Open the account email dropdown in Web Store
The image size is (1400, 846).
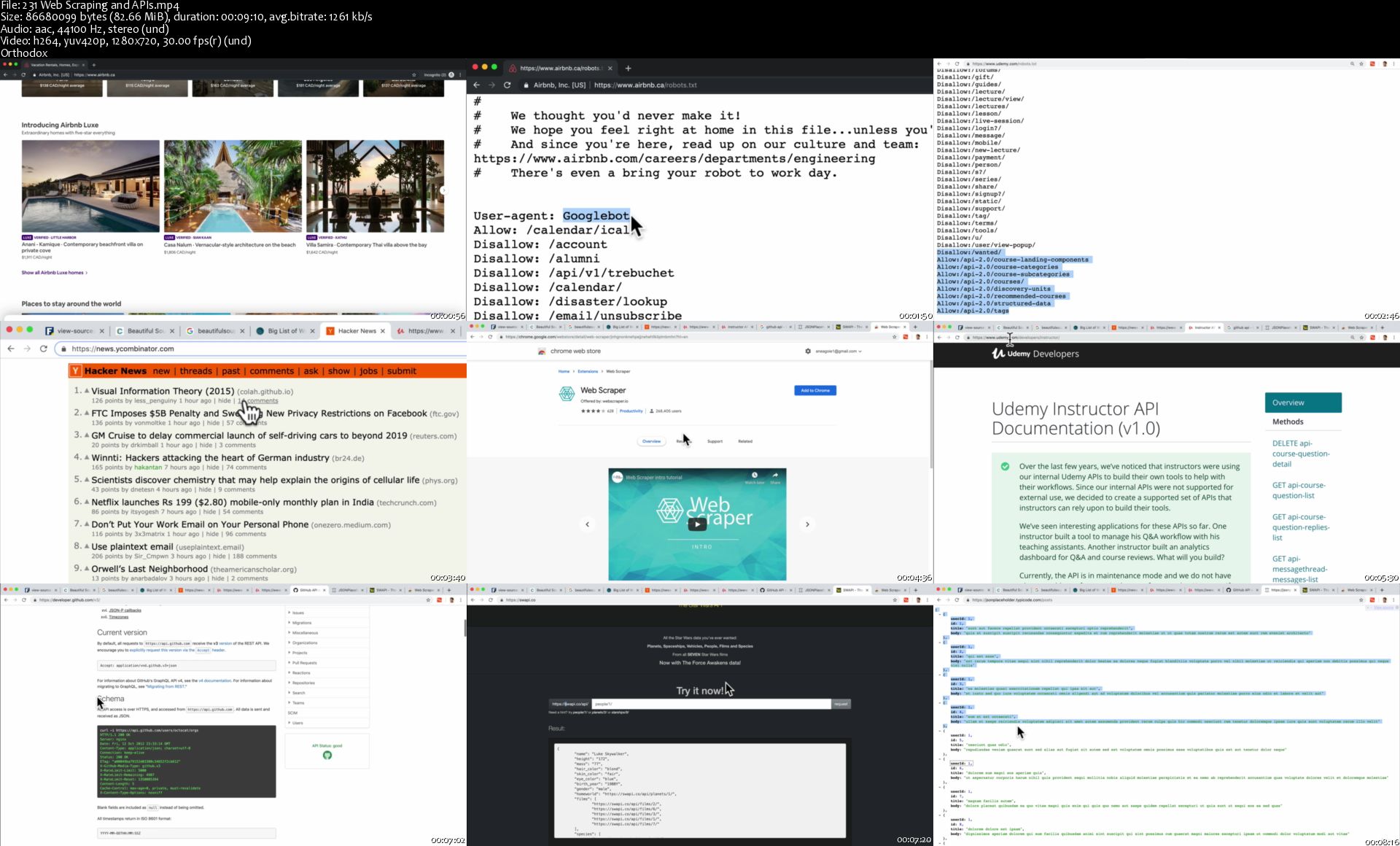pyautogui.click(x=838, y=351)
